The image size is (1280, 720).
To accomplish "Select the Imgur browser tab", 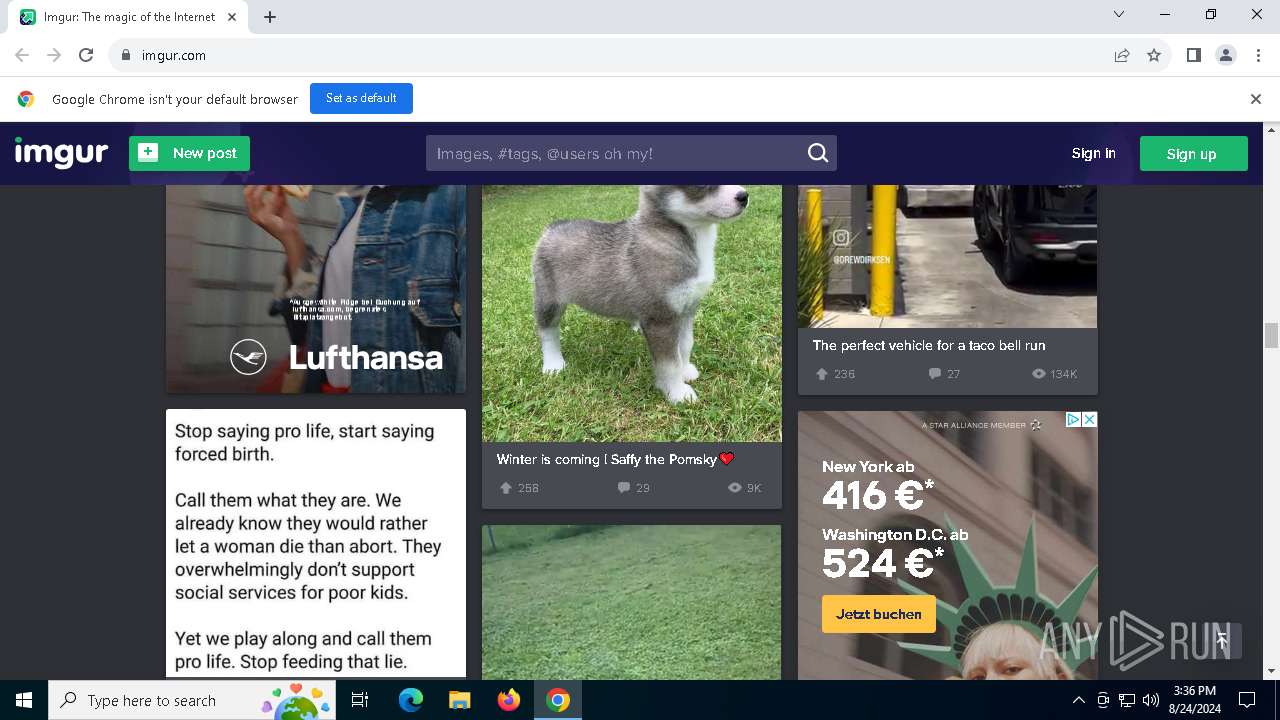I will click(130, 17).
